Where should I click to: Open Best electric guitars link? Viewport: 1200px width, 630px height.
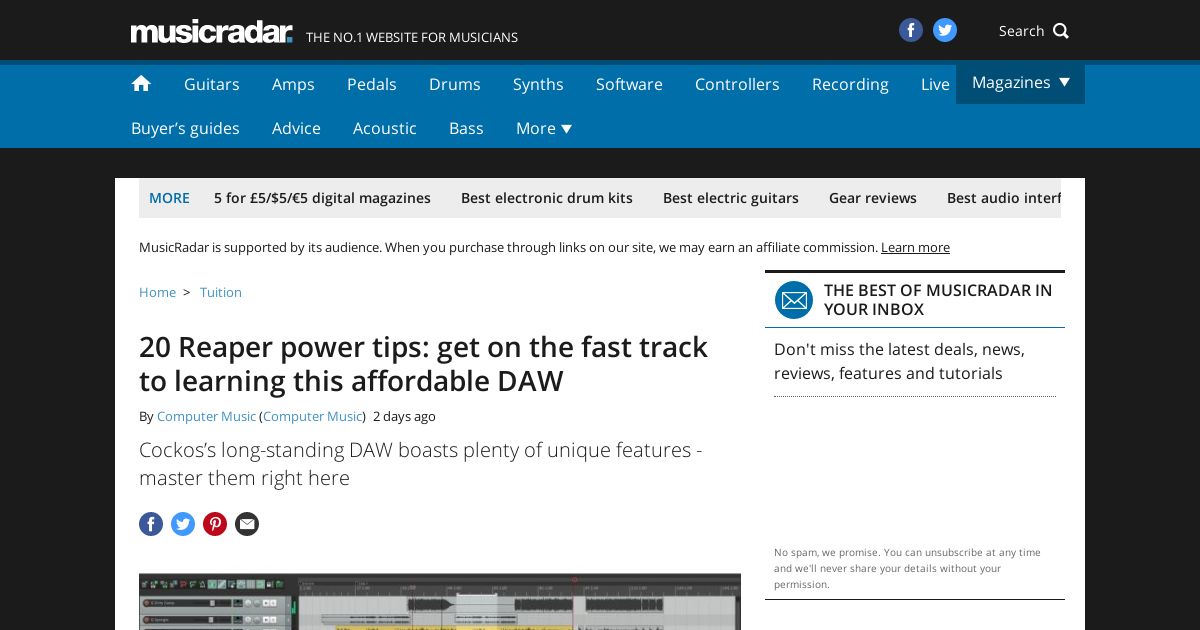coord(731,198)
